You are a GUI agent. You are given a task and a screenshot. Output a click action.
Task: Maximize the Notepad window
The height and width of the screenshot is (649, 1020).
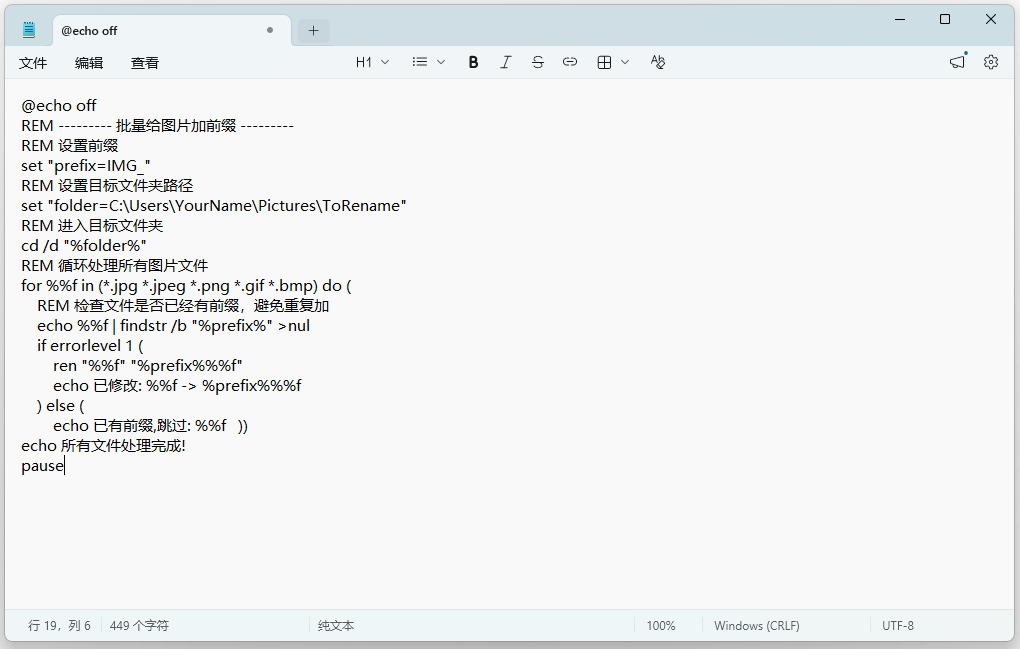pyautogui.click(x=945, y=20)
